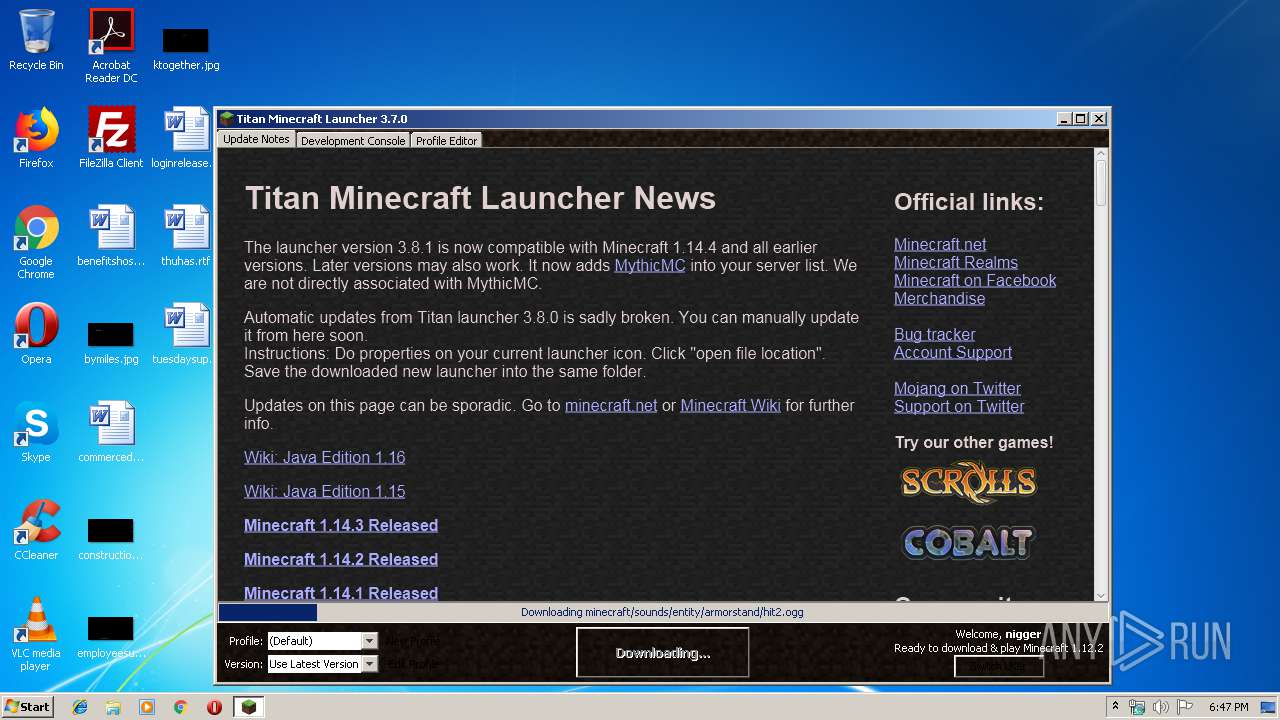Switch to the Development Console tab

click(353, 141)
